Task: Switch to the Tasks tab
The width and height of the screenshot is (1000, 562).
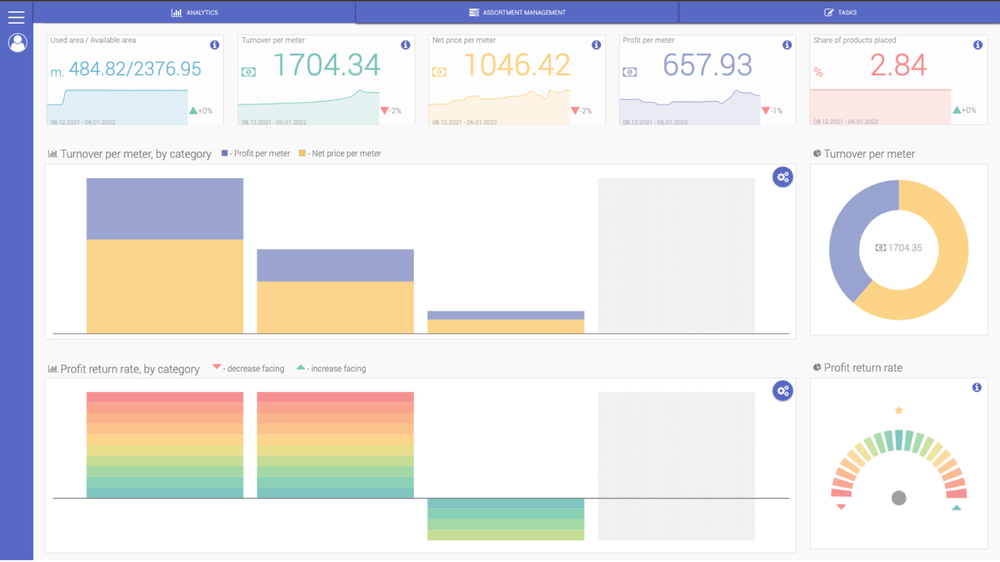Action: coord(839,12)
